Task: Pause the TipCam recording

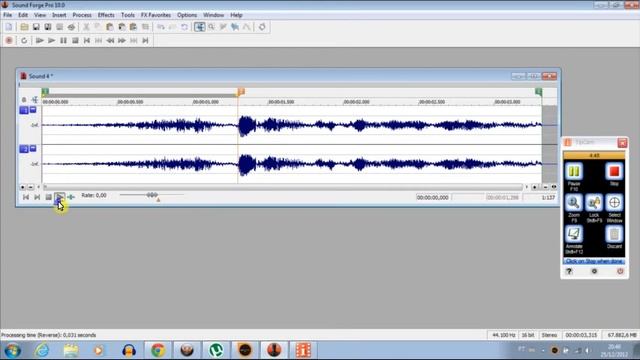Action: (574, 172)
